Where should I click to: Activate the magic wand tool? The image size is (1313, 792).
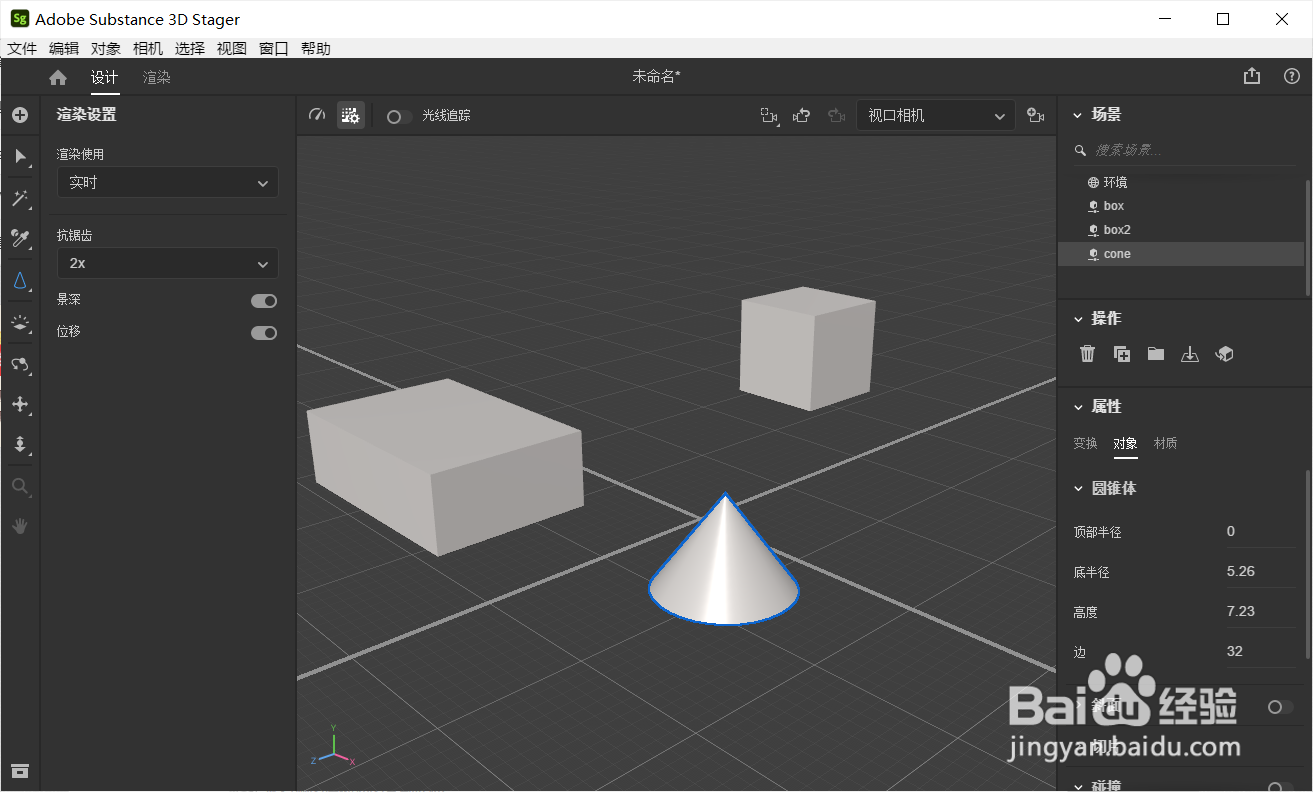pyautogui.click(x=19, y=198)
